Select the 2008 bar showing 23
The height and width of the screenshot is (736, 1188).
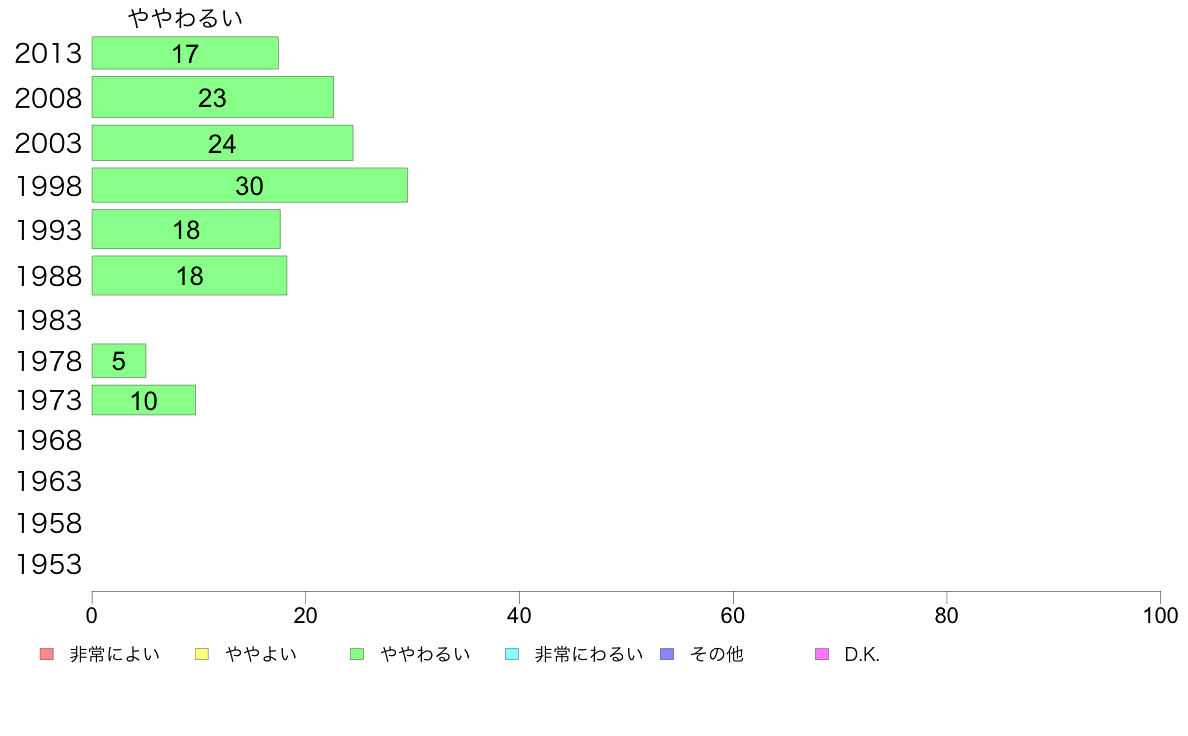point(213,97)
